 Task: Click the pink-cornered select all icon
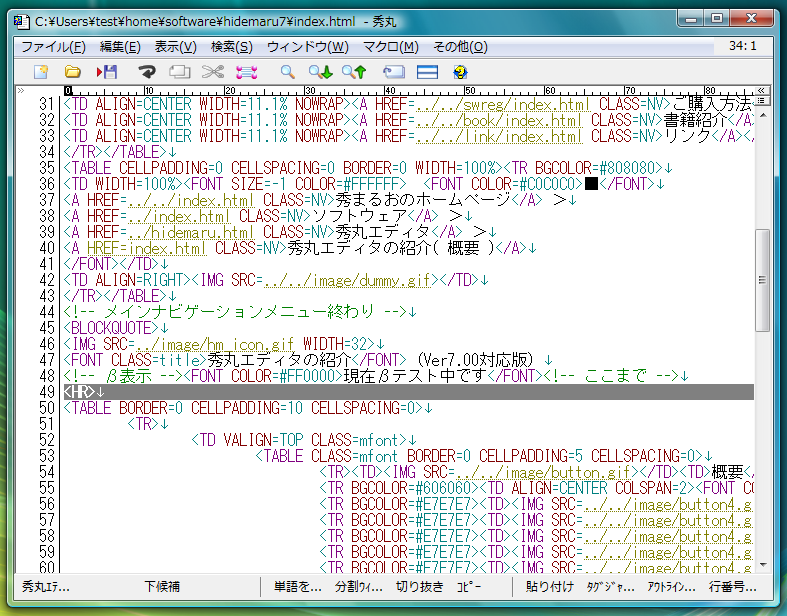pyautogui.click(x=246, y=72)
